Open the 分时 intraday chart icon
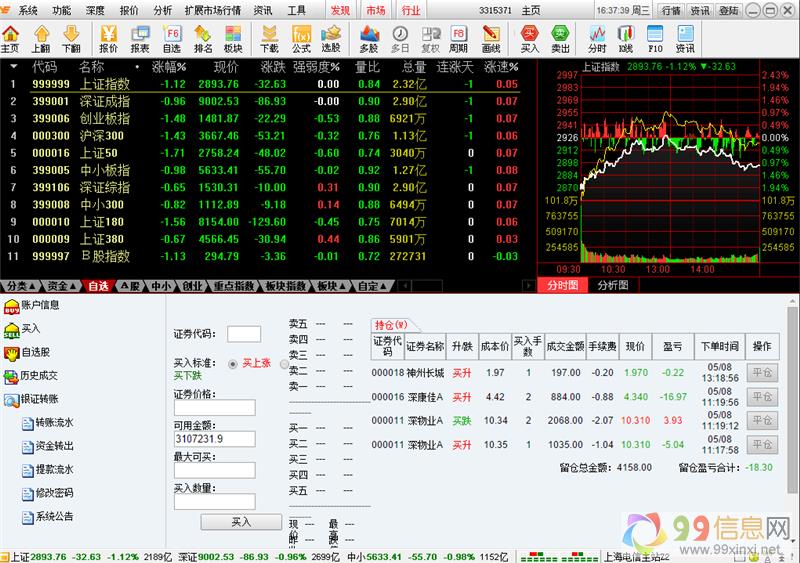 click(597, 38)
